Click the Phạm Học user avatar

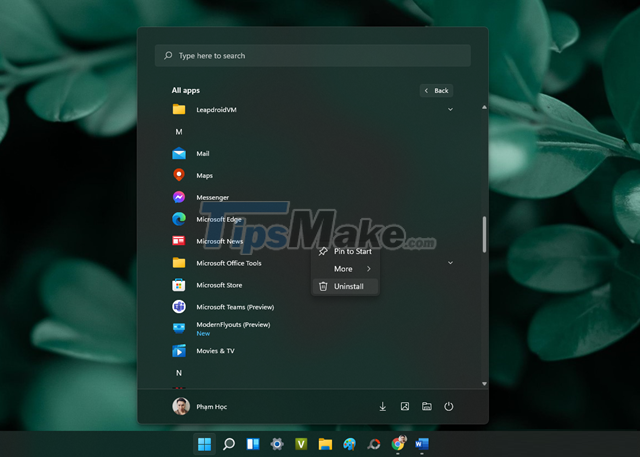point(181,406)
